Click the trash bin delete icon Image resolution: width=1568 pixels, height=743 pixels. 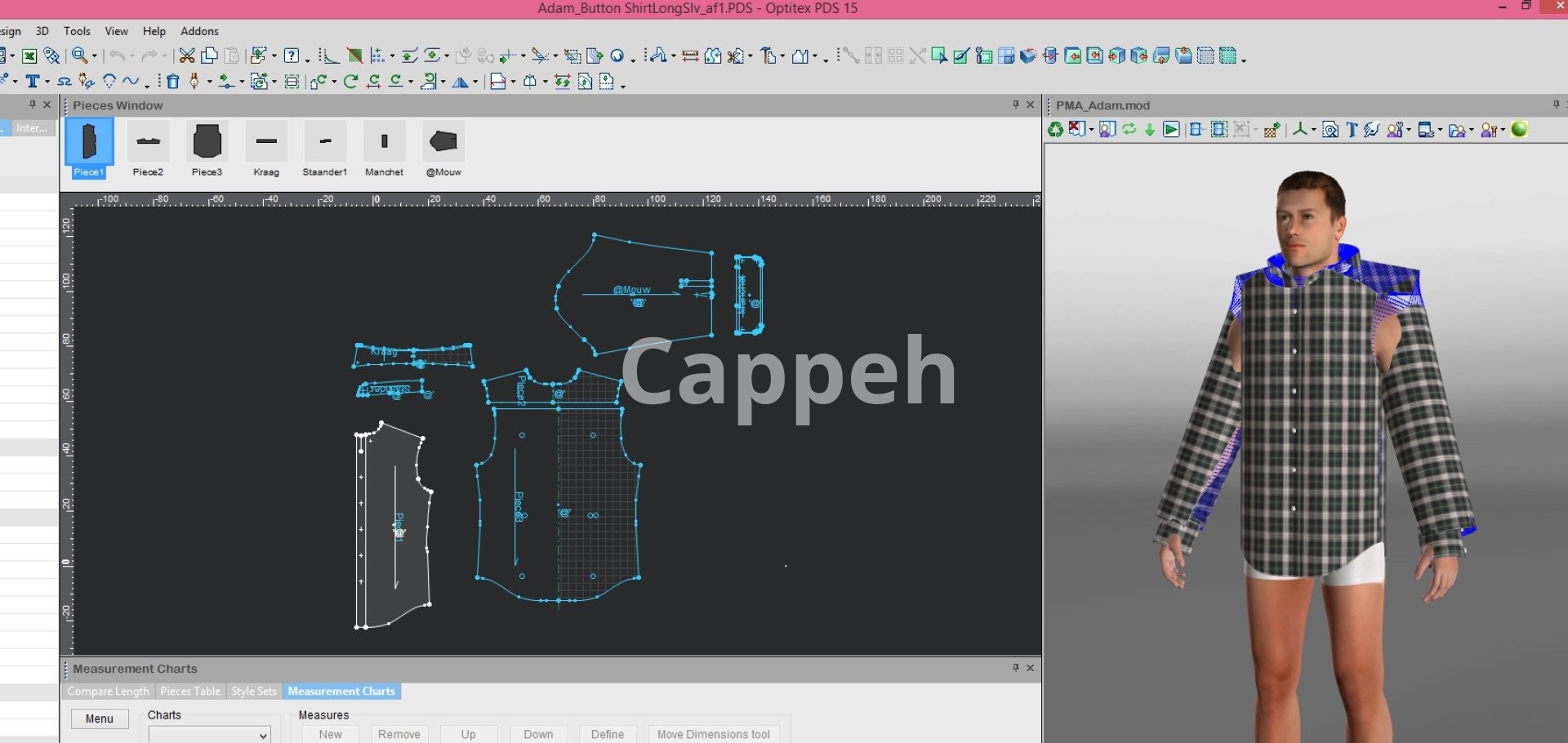(x=173, y=82)
